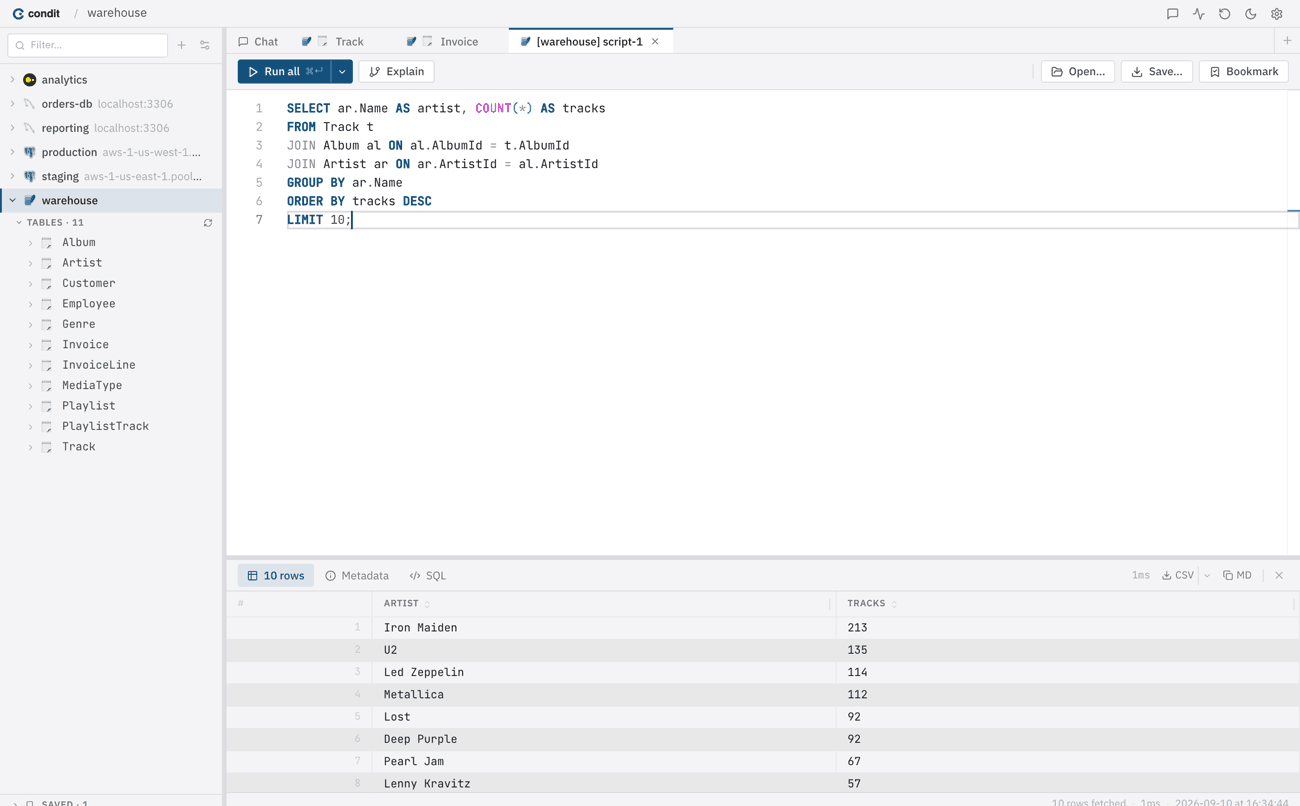
Task: Open Run all dropdown arrow
Action: (342, 72)
